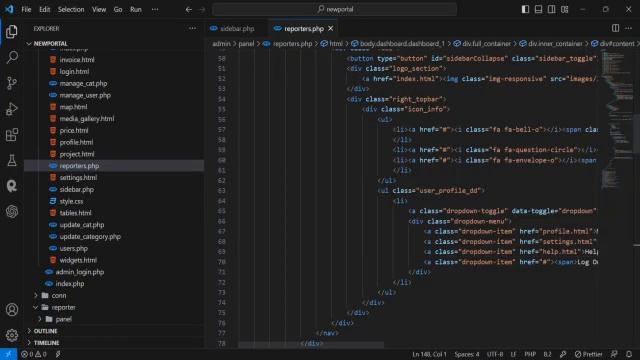
Task: Open editor More Actions ellipsis
Action: [629, 28]
